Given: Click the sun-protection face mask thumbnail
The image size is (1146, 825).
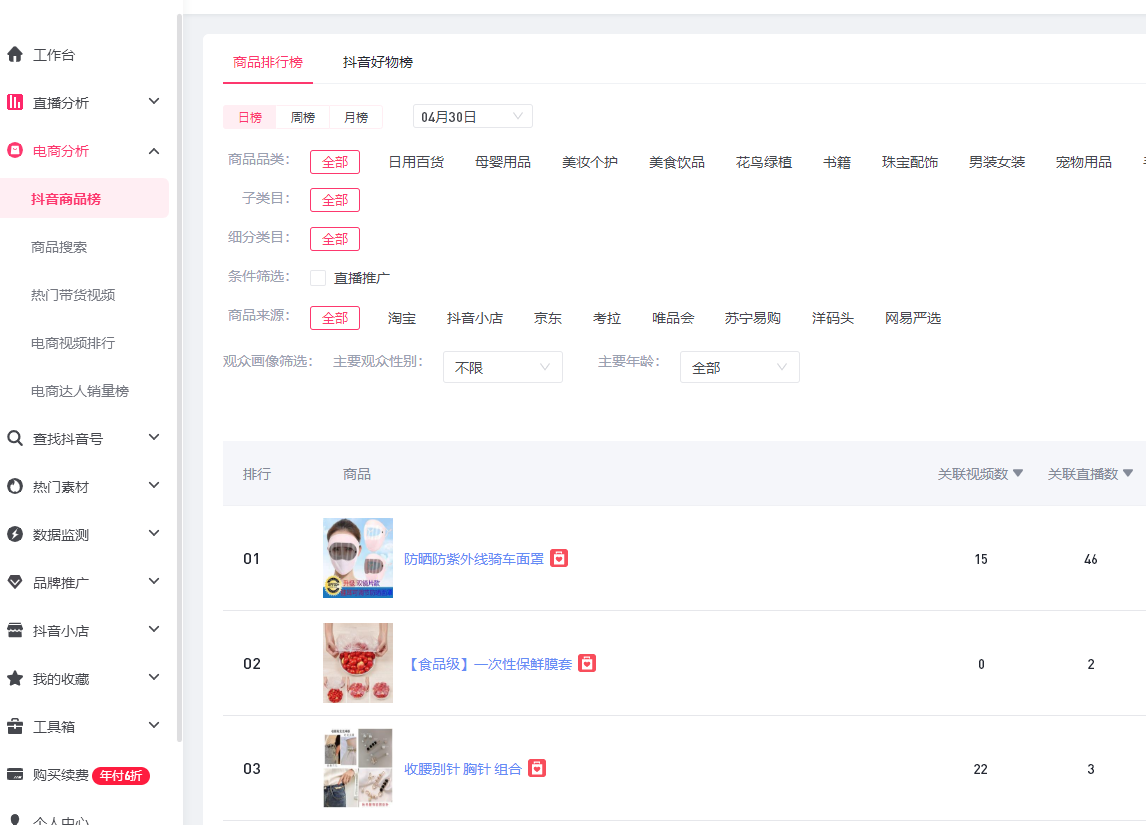Looking at the screenshot, I should click(x=358, y=558).
